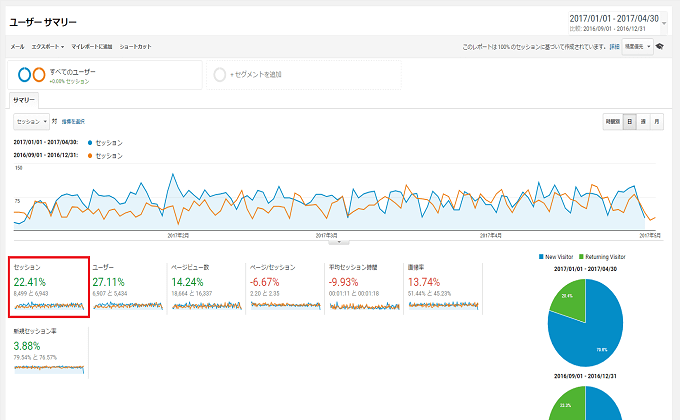Click the 平均セッション時間 -9.93% sparkline
The image size is (680, 420).
click(x=365, y=306)
